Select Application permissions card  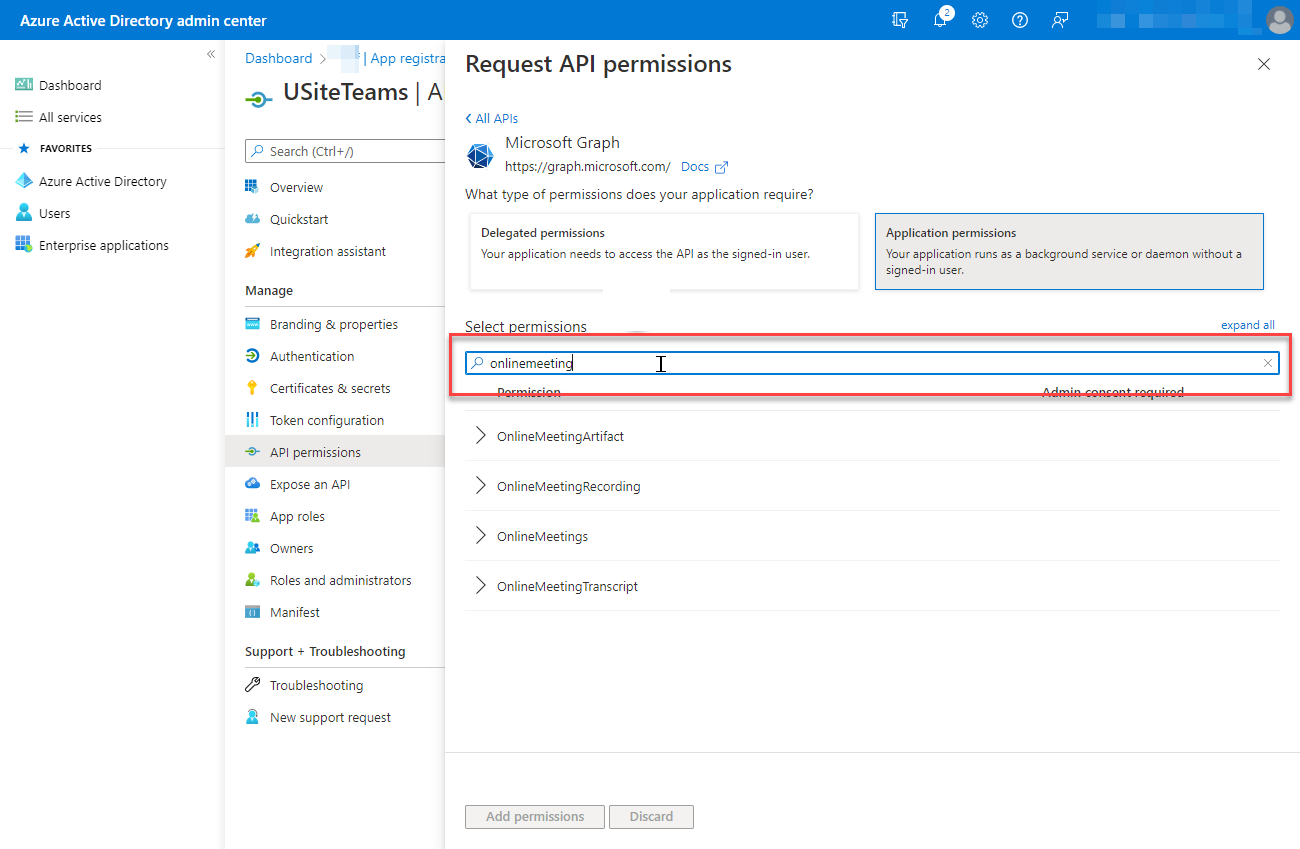[x=1069, y=251]
